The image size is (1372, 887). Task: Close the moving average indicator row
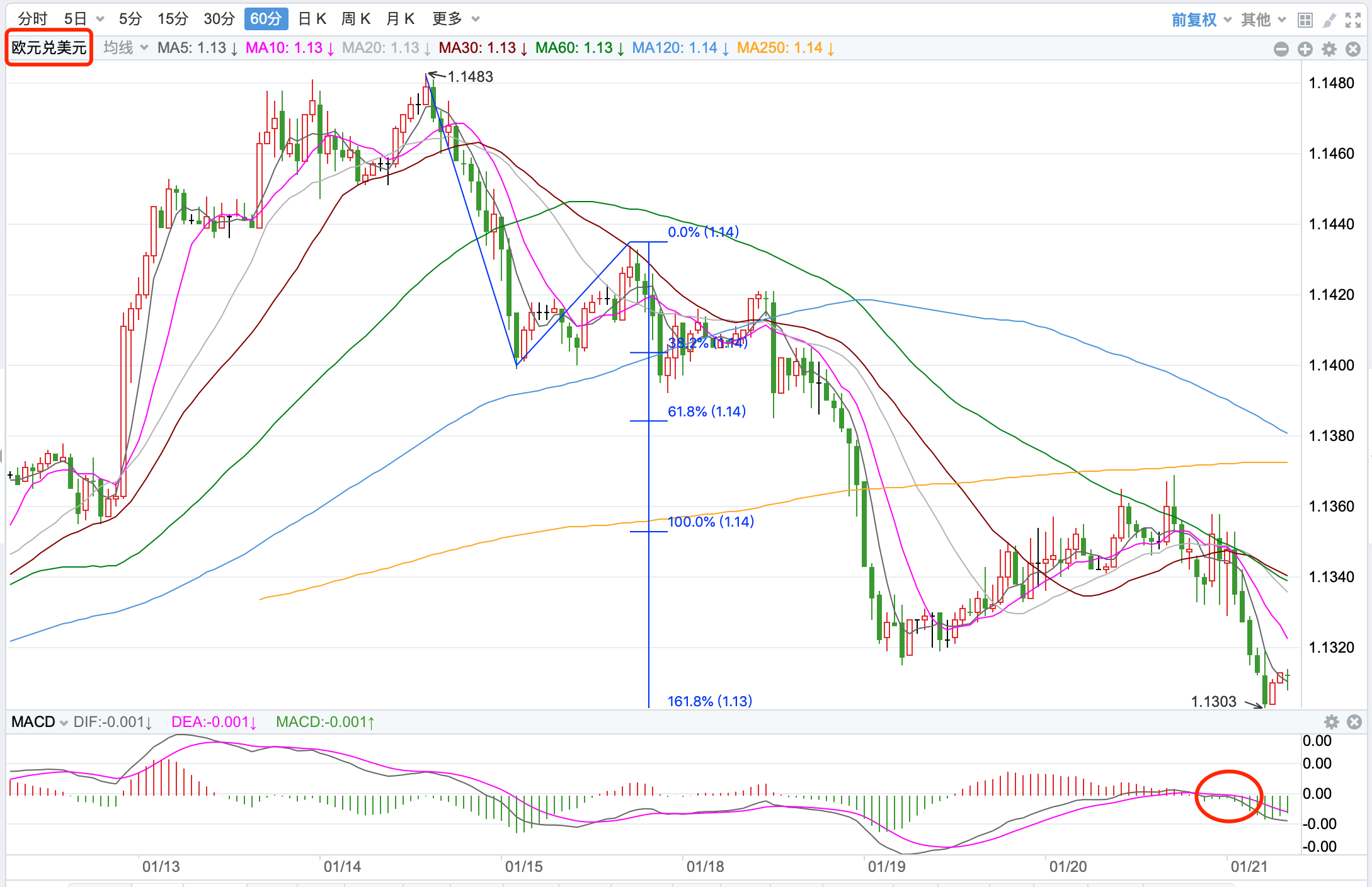tap(1353, 49)
